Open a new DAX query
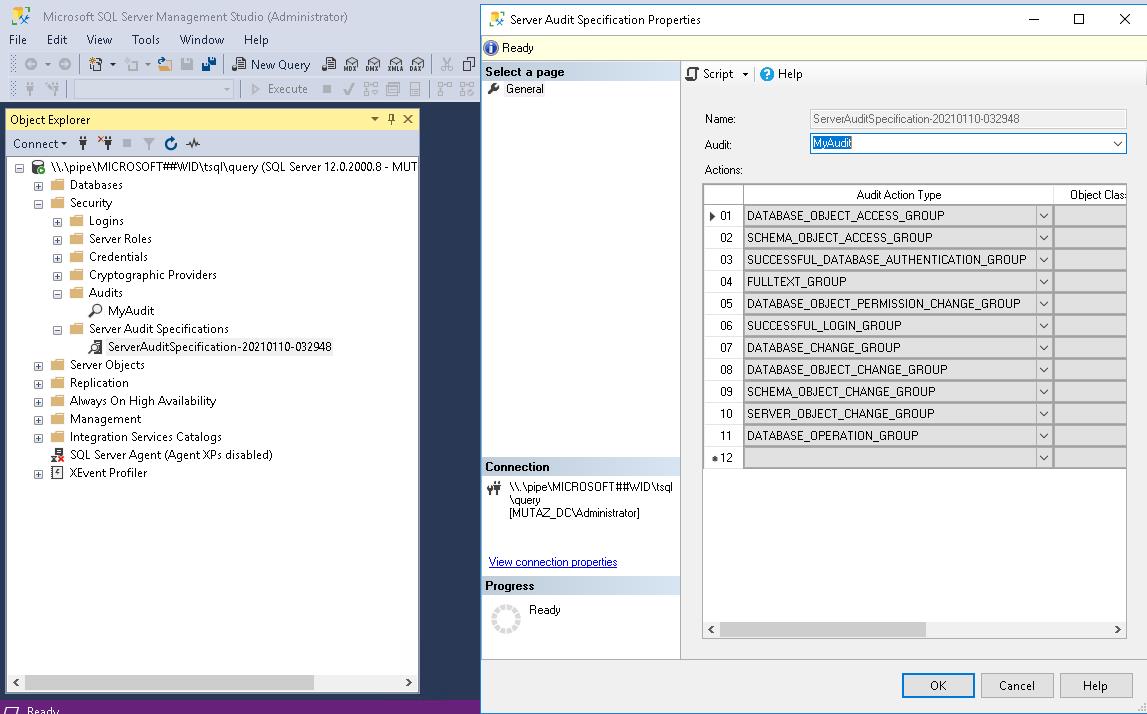1147x714 pixels. [418, 64]
